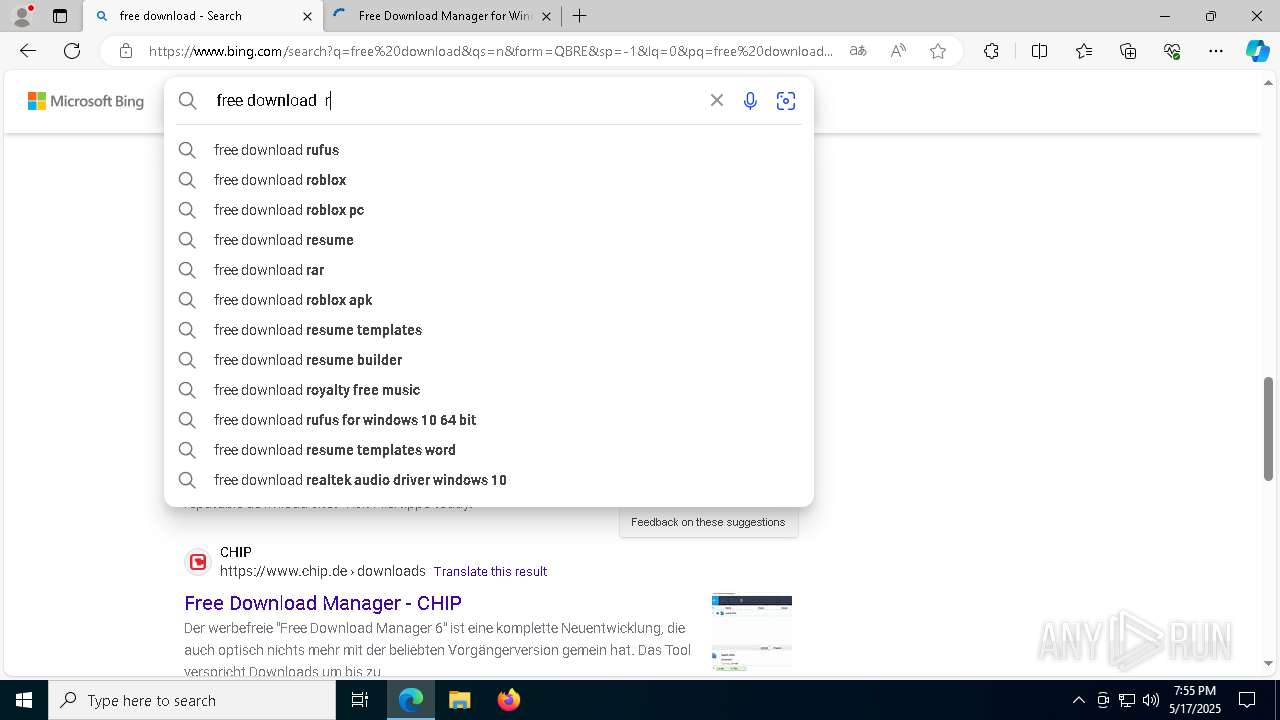View site information lock icon

click(x=125, y=51)
